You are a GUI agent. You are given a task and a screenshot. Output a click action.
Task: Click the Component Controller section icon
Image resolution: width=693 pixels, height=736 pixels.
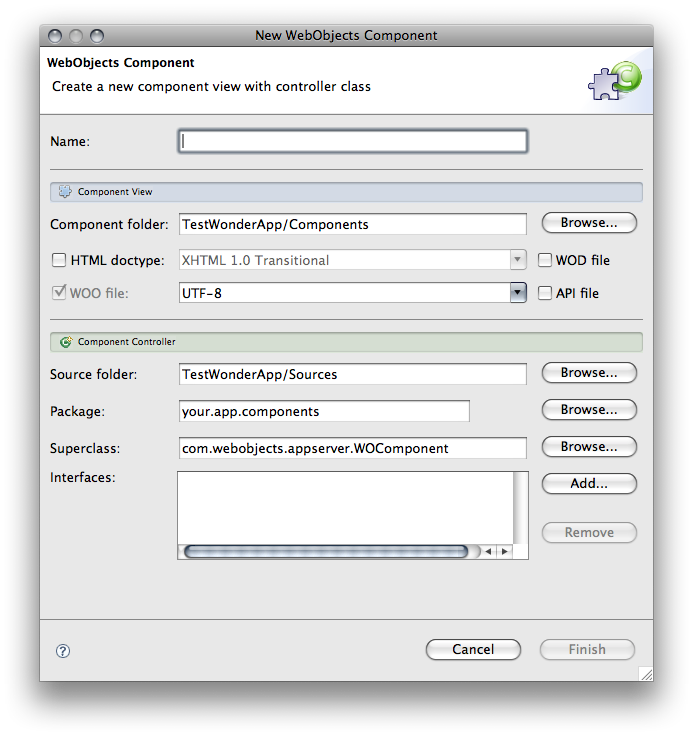[x=66, y=342]
